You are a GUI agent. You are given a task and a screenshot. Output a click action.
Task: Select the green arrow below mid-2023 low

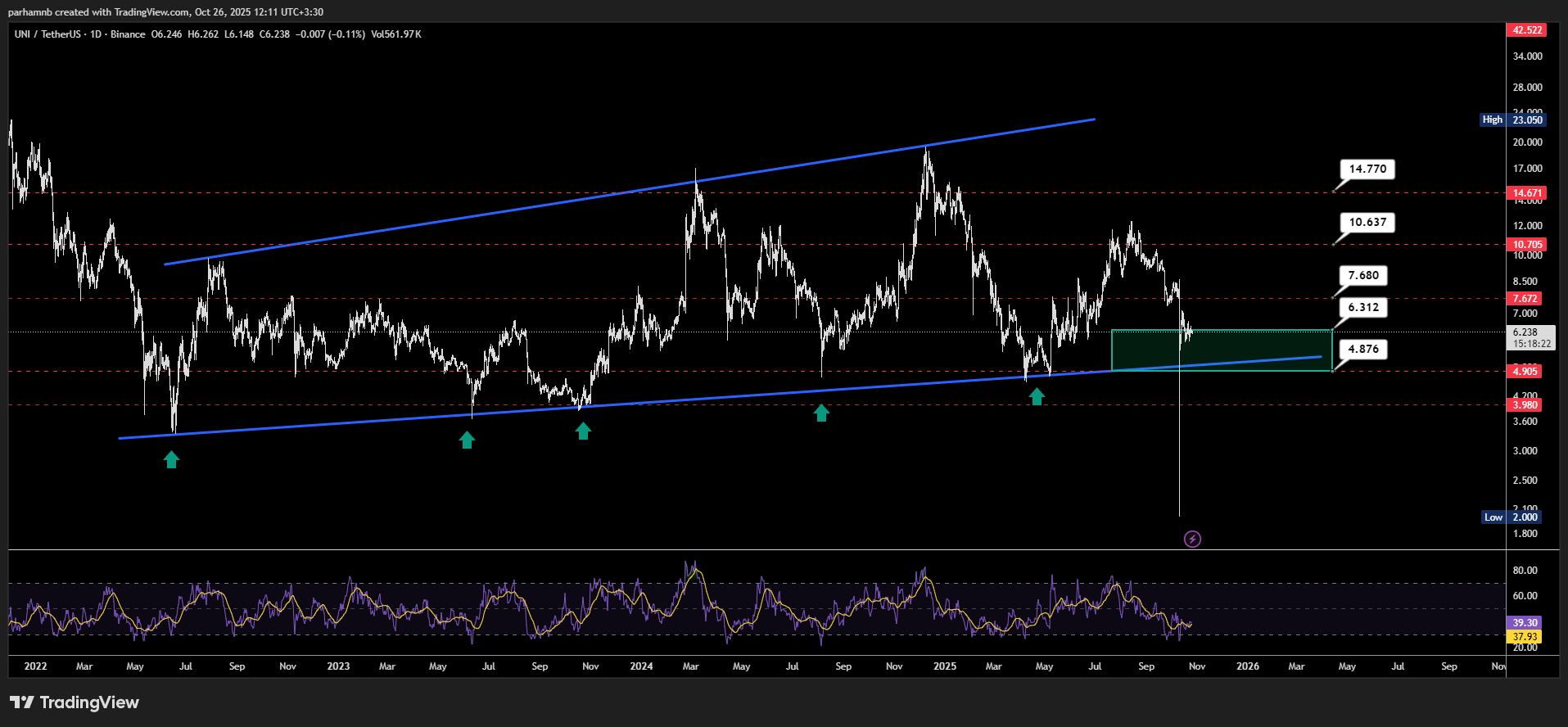click(x=467, y=440)
